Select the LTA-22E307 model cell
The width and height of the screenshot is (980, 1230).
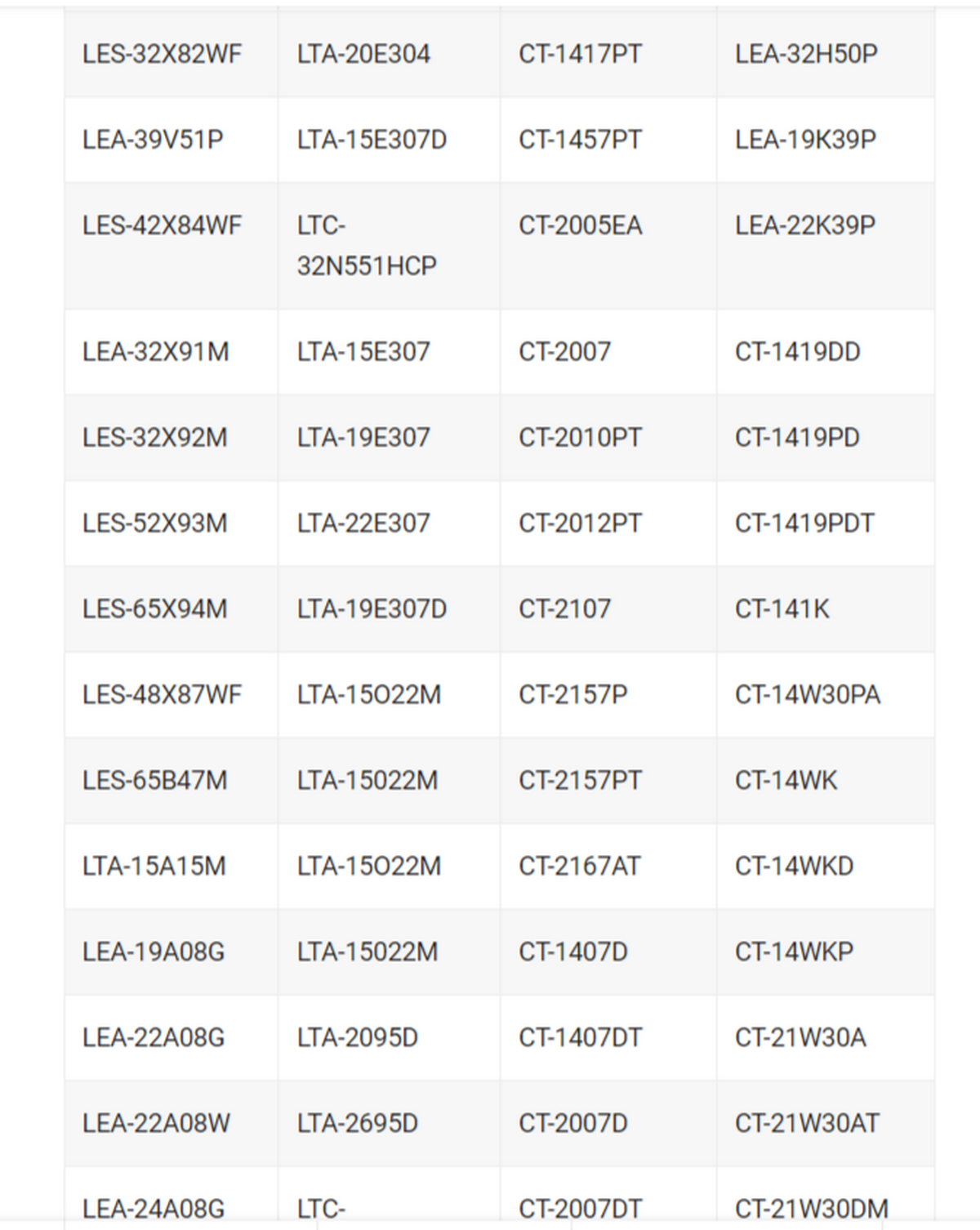363,524
